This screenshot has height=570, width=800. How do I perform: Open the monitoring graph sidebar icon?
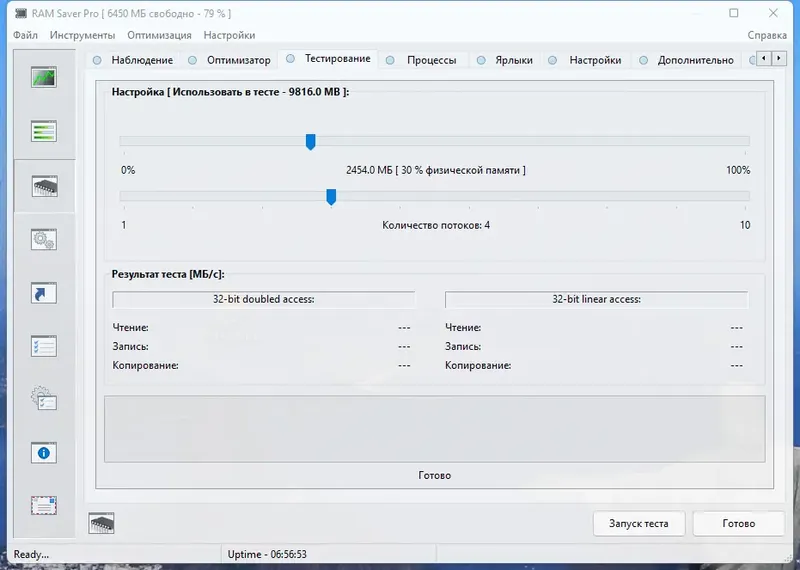pos(44,78)
